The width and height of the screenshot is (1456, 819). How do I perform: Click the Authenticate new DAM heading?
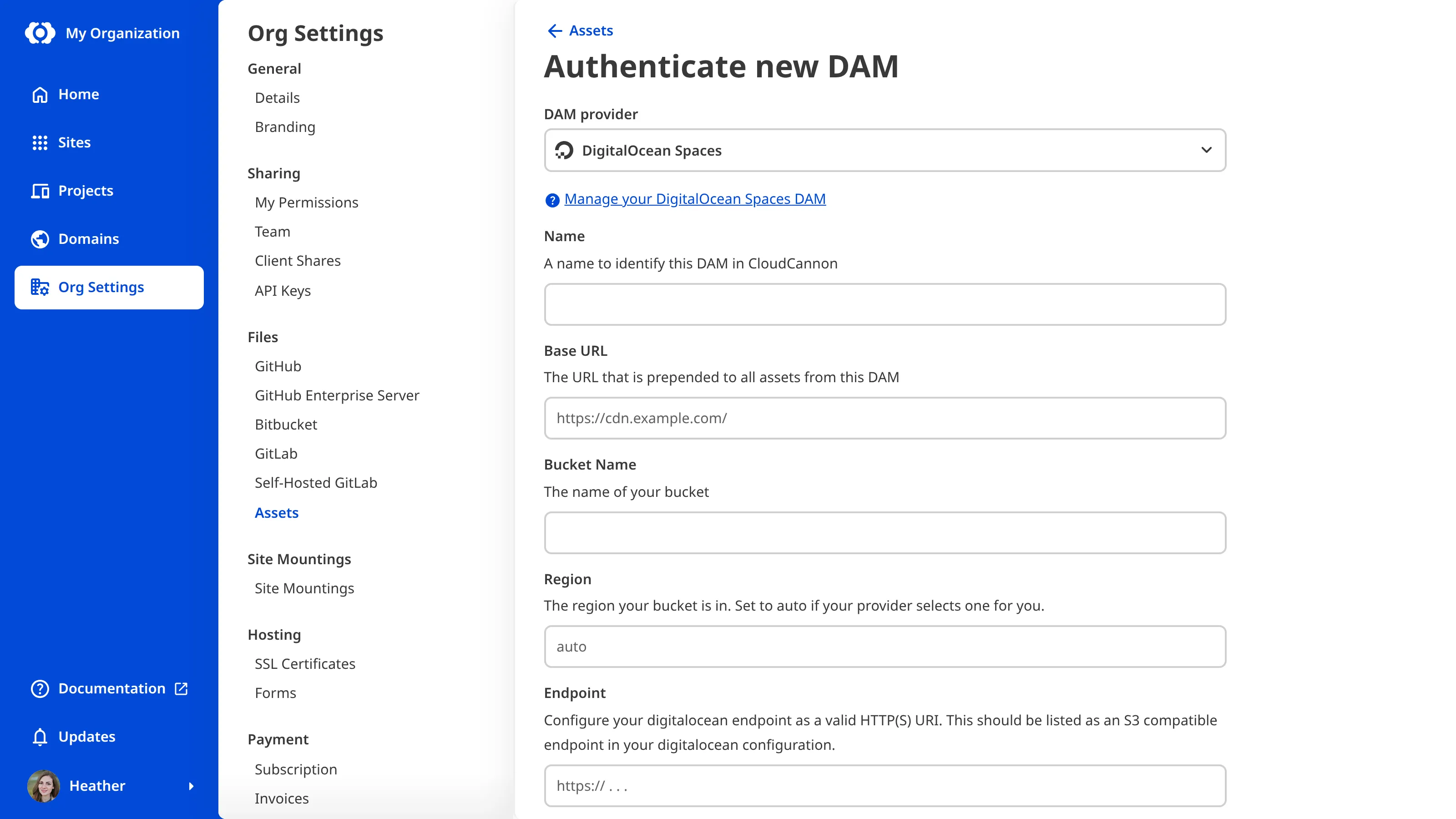(721, 67)
